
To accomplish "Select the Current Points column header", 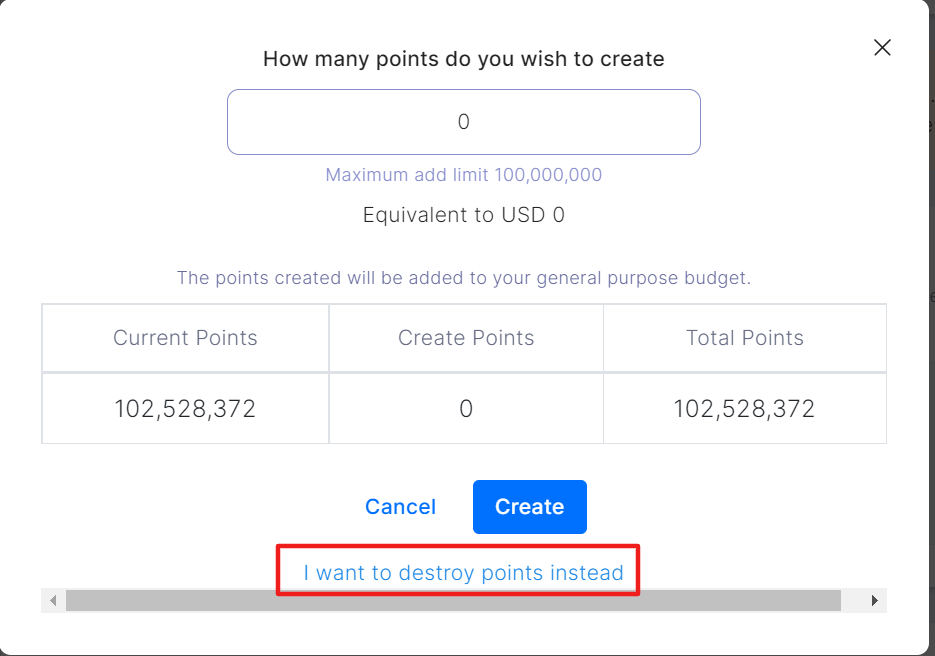I will 185,338.
